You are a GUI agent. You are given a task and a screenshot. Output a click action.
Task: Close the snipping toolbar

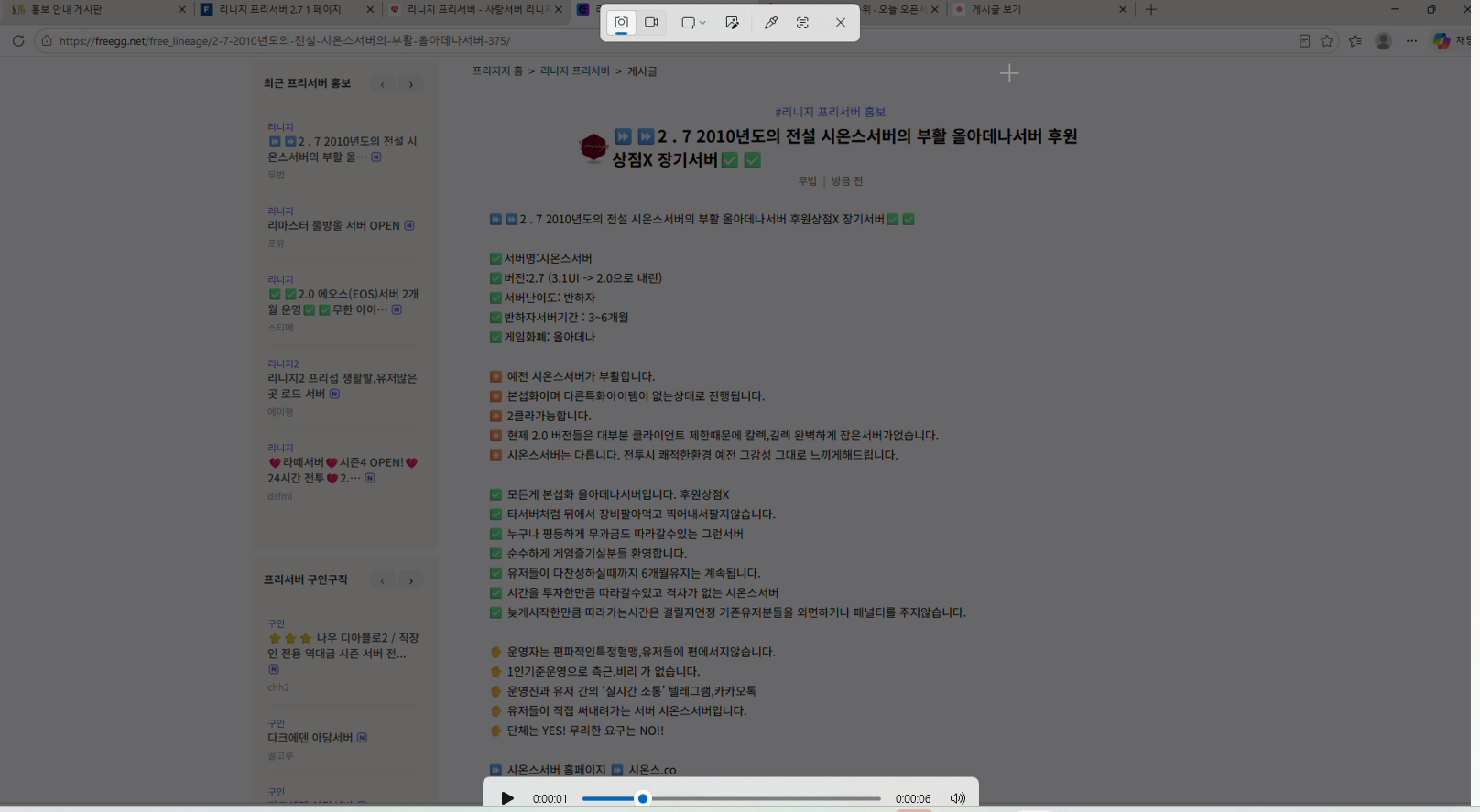pos(841,22)
